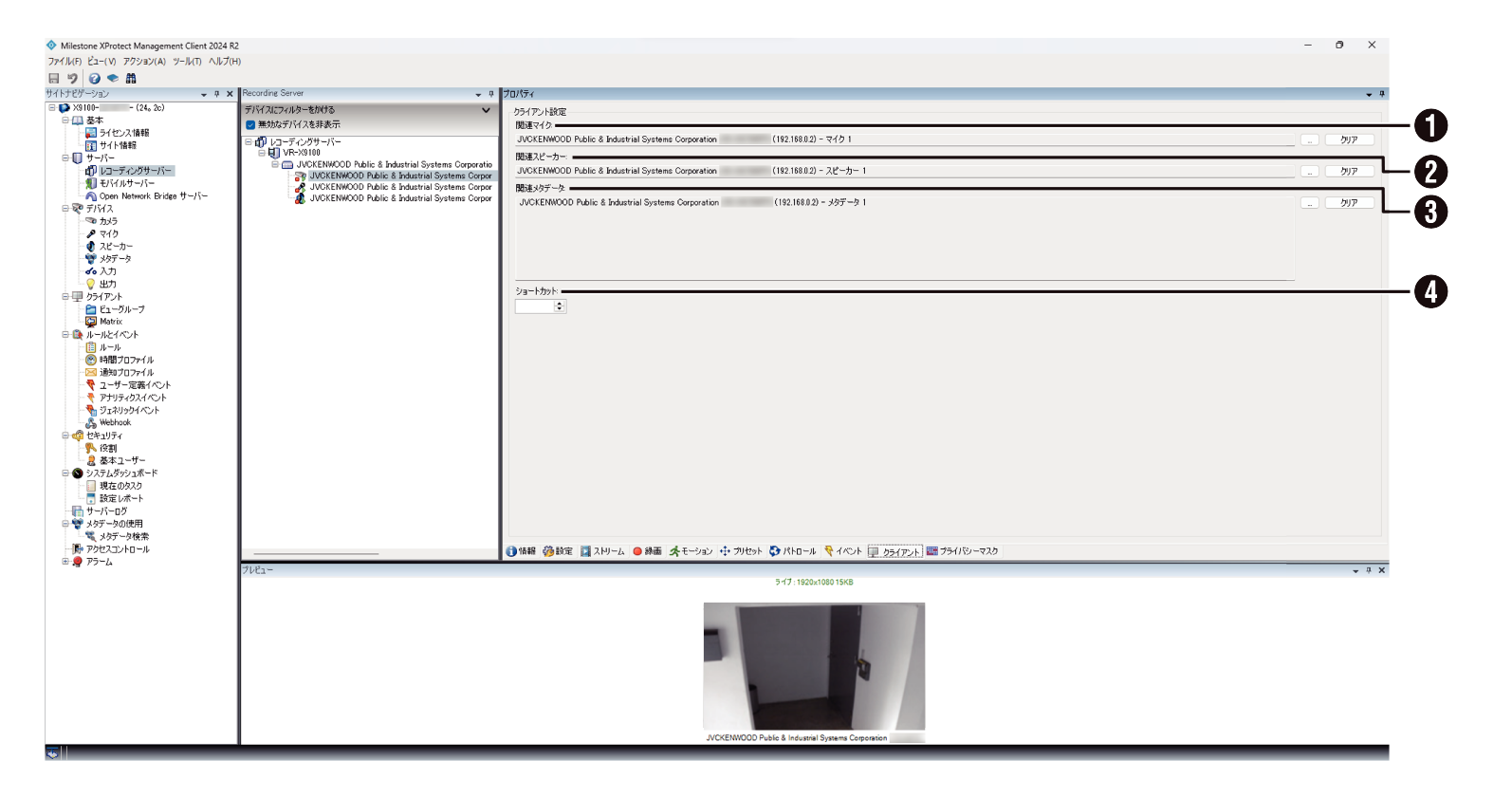
Task: Select Open Network Bridge サーバー node
Action: [154, 196]
